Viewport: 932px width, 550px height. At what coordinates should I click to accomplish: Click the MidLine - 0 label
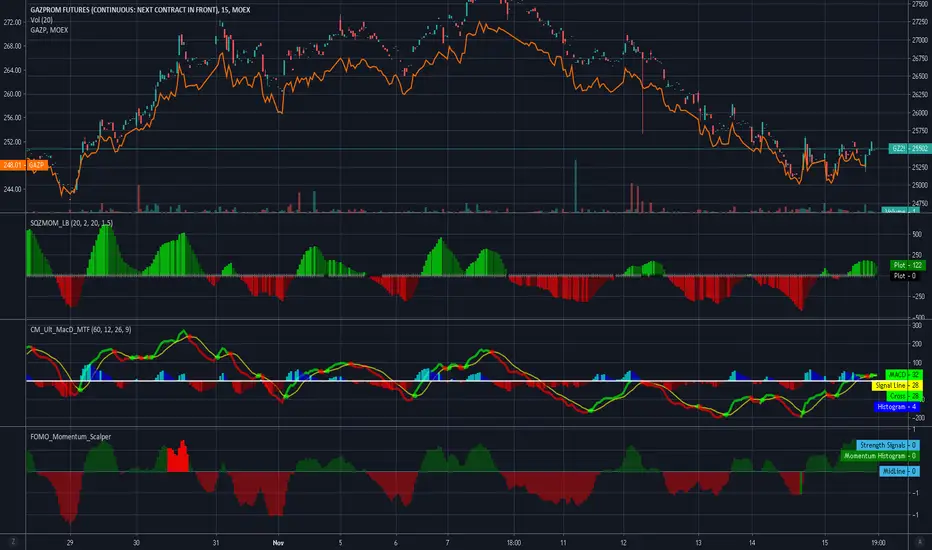click(899, 471)
